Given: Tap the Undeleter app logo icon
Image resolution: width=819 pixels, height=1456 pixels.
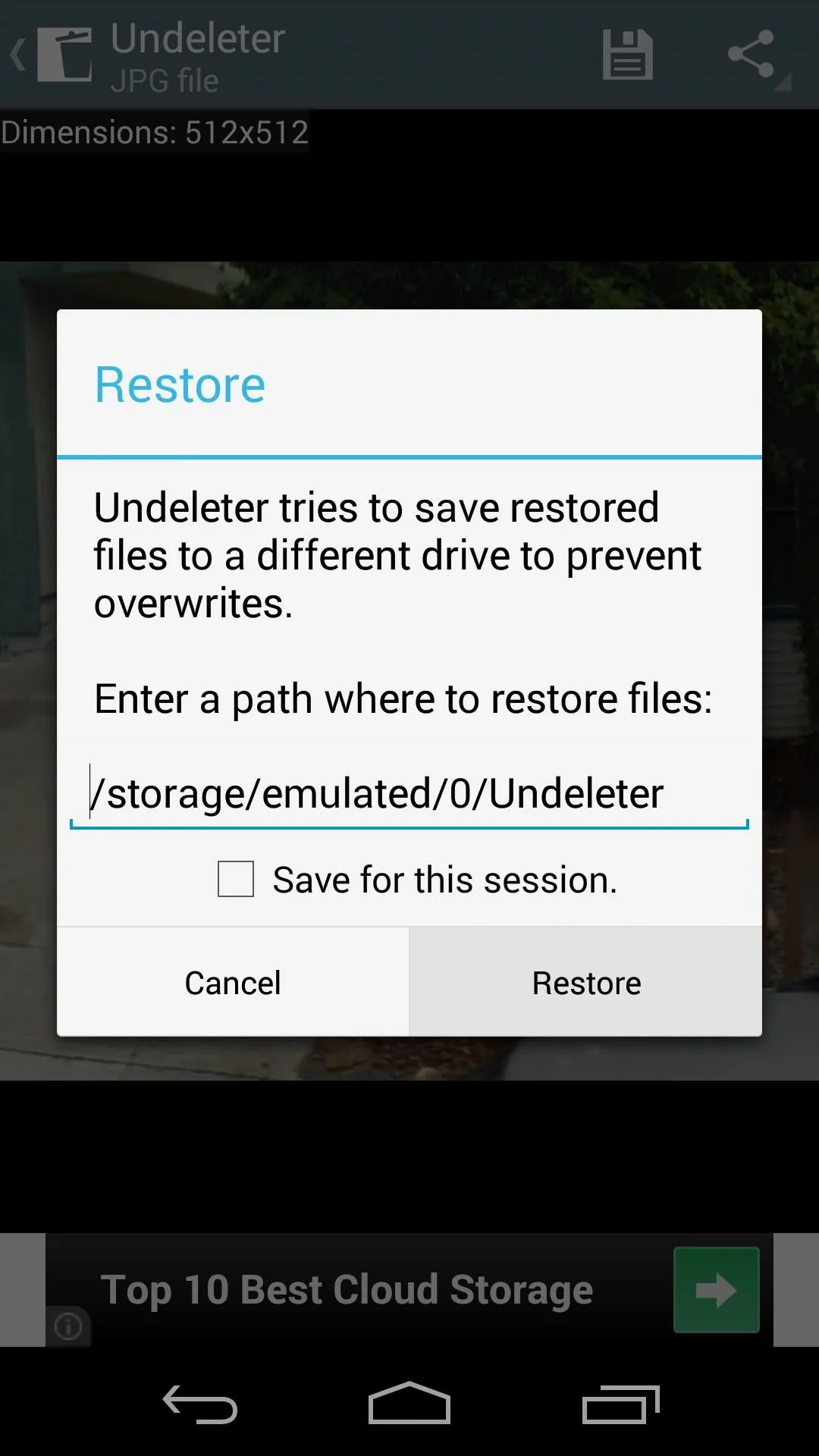Looking at the screenshot, I should [x=64, y=54].
